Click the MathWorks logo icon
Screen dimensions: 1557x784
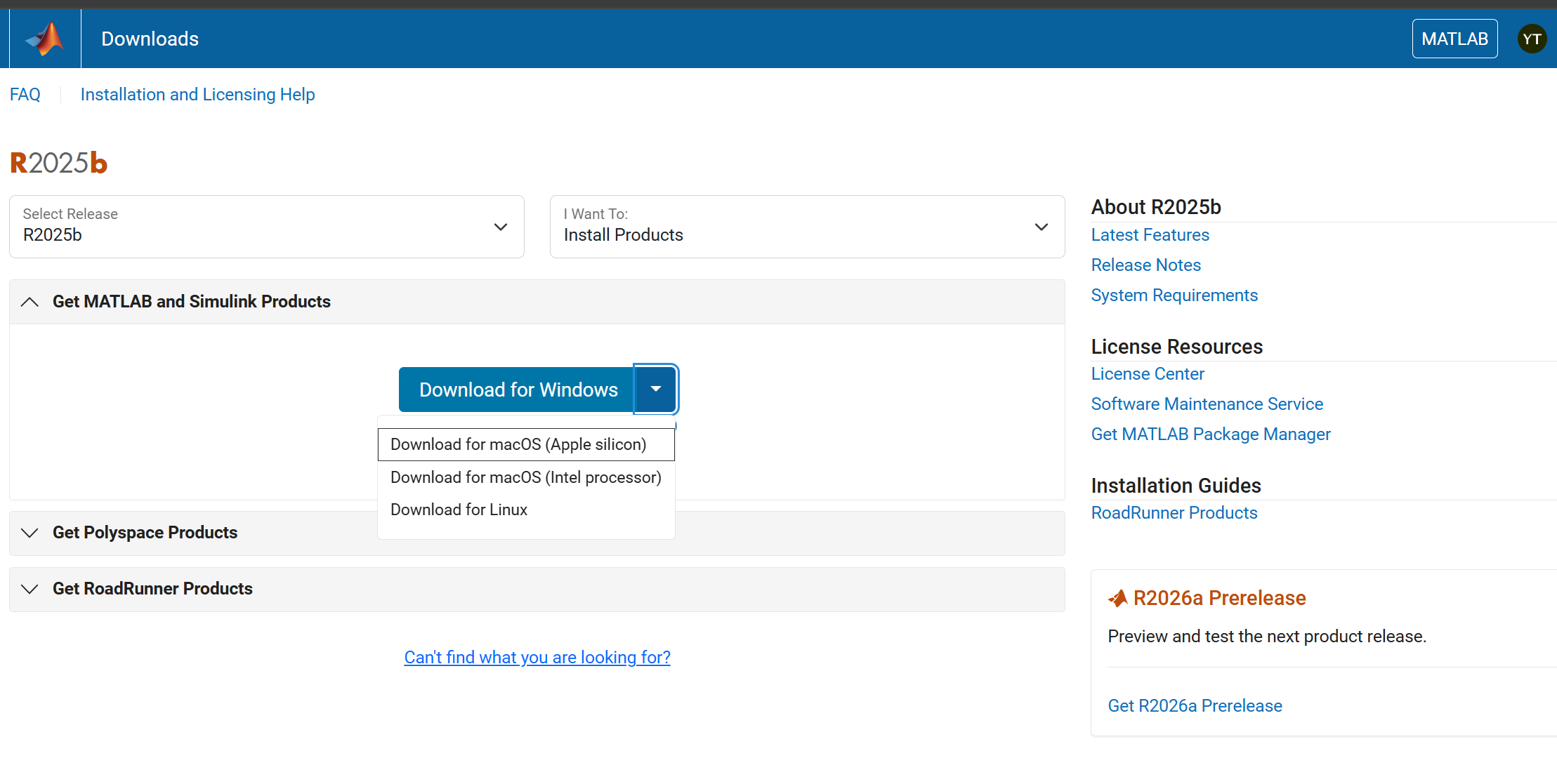tap(45, 39)
